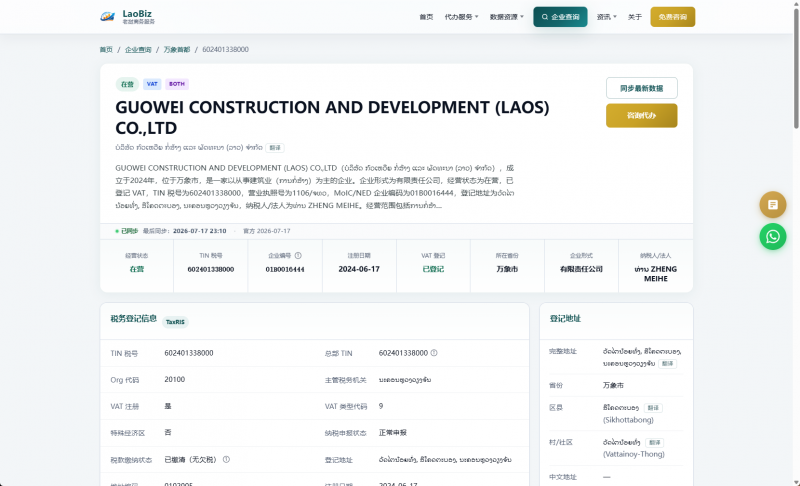Screen dimensions: 800x486
Task: Click the 正常申报 filing status
Action: pos(392,432)
